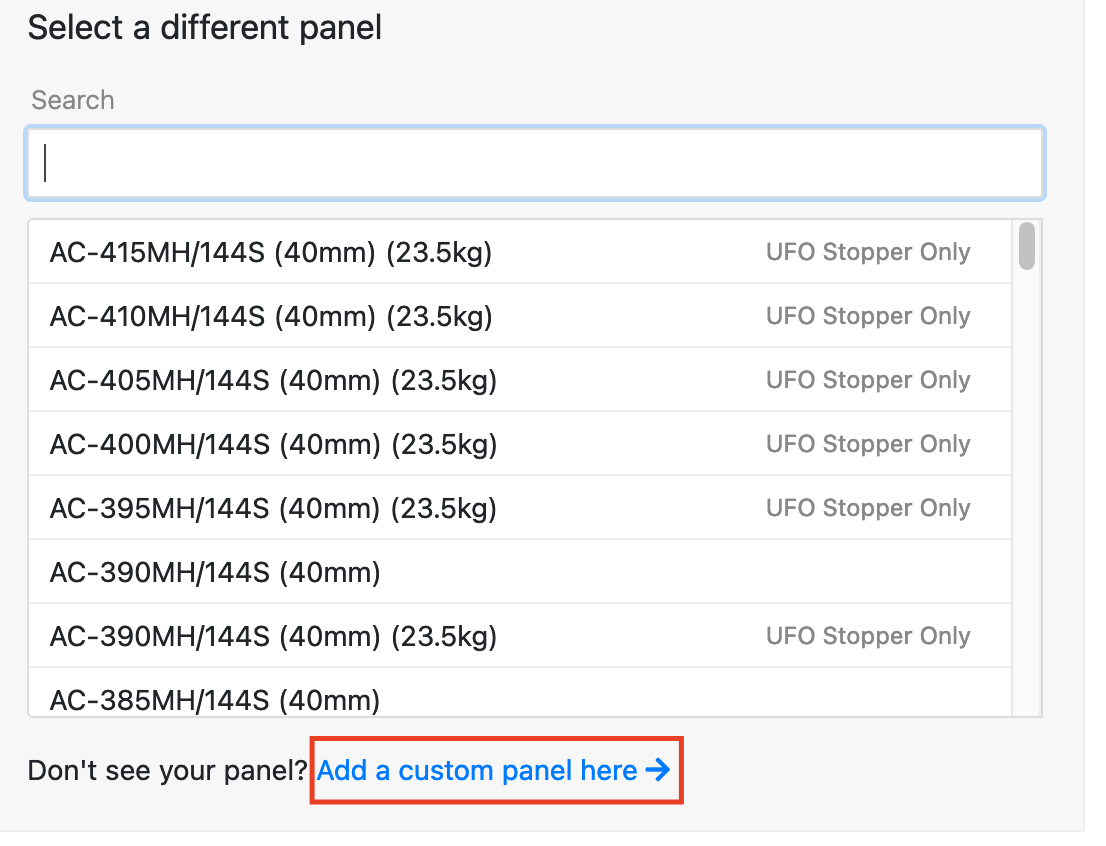Click the panel list scrollbar thumb

coord(1026,246)
